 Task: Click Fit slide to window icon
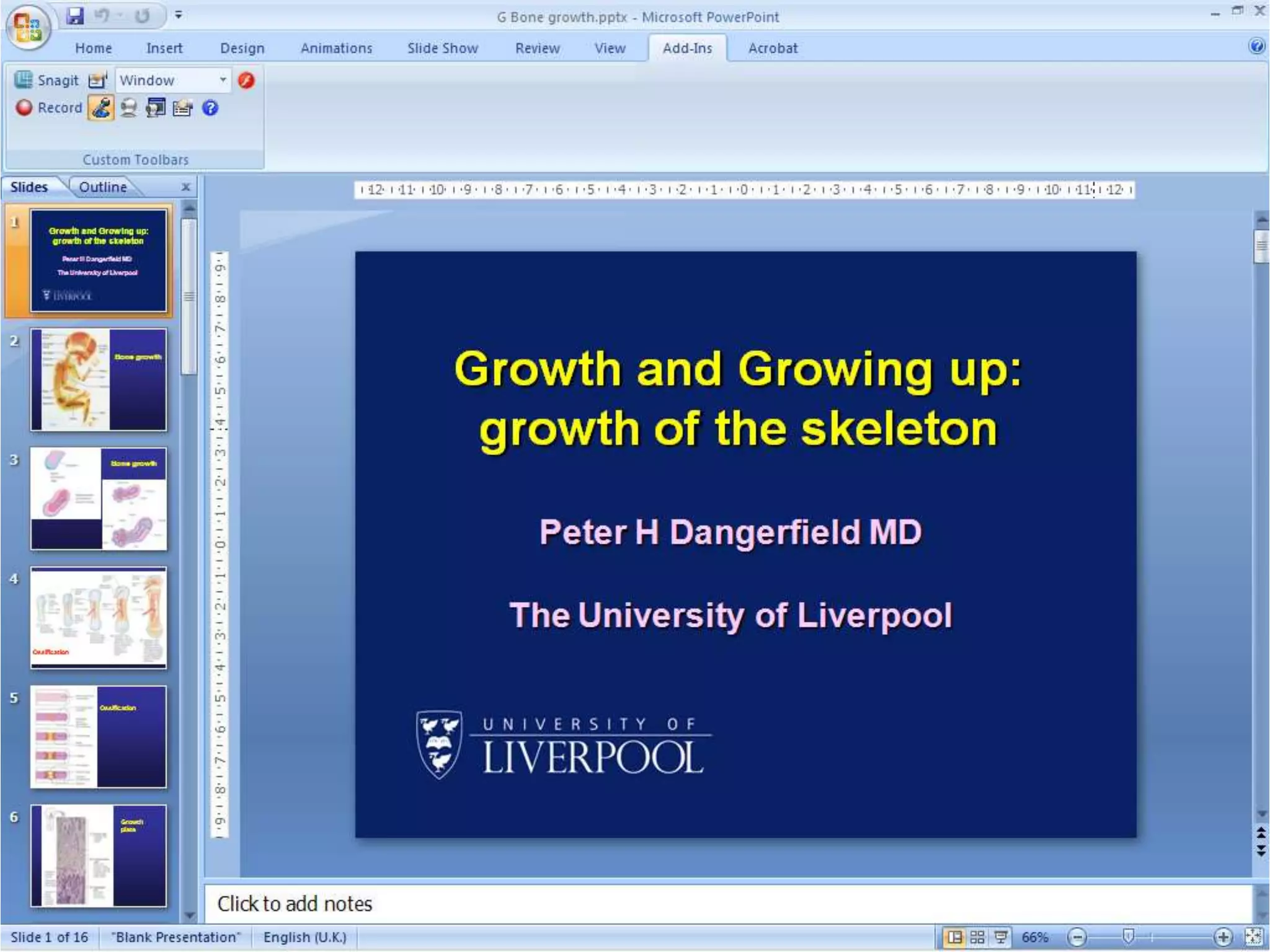coord(1253,937)
